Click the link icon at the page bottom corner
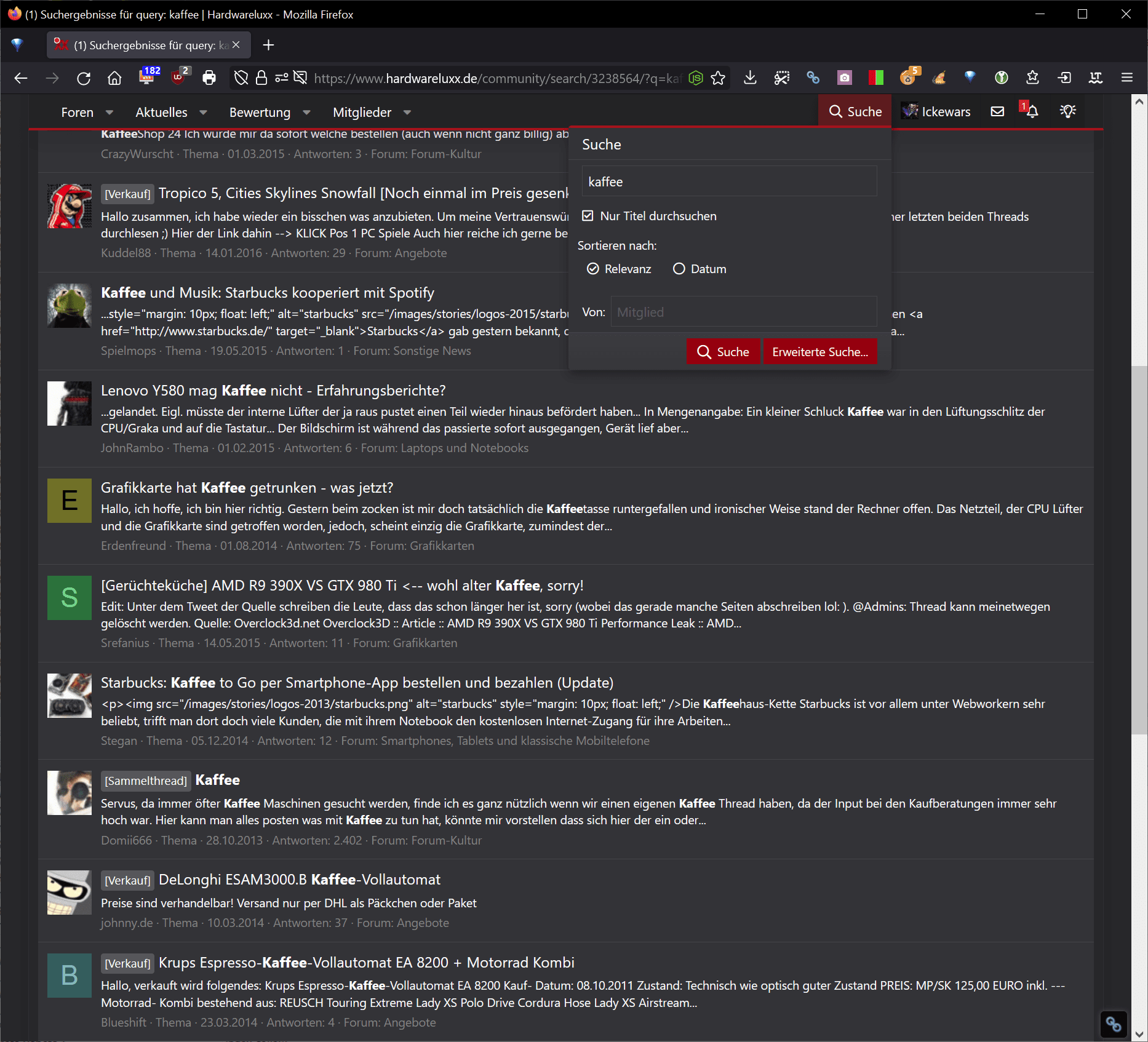 pyautogui.click(x=1114, y=1024)
